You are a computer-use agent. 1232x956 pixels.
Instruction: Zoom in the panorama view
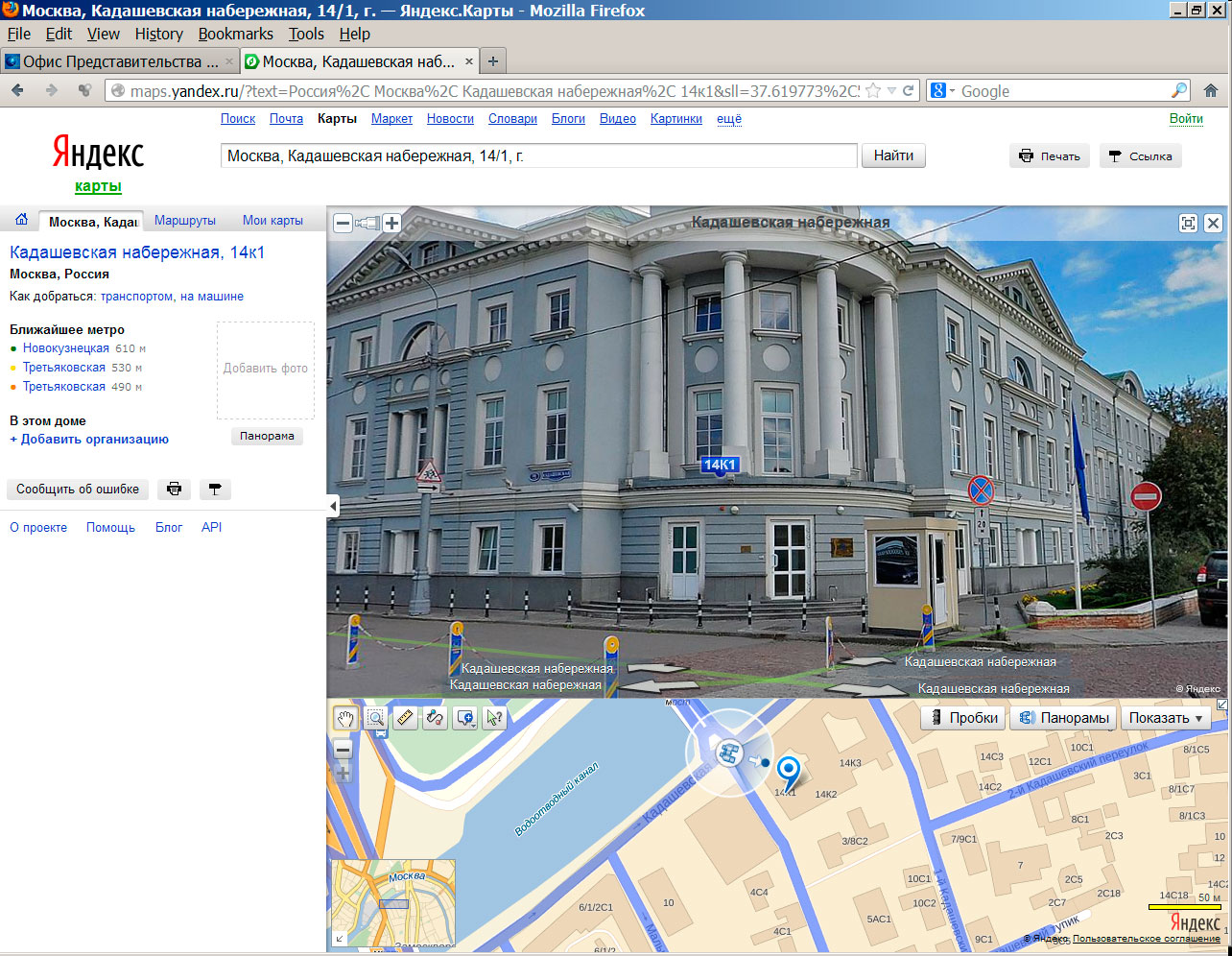point(391,223)
